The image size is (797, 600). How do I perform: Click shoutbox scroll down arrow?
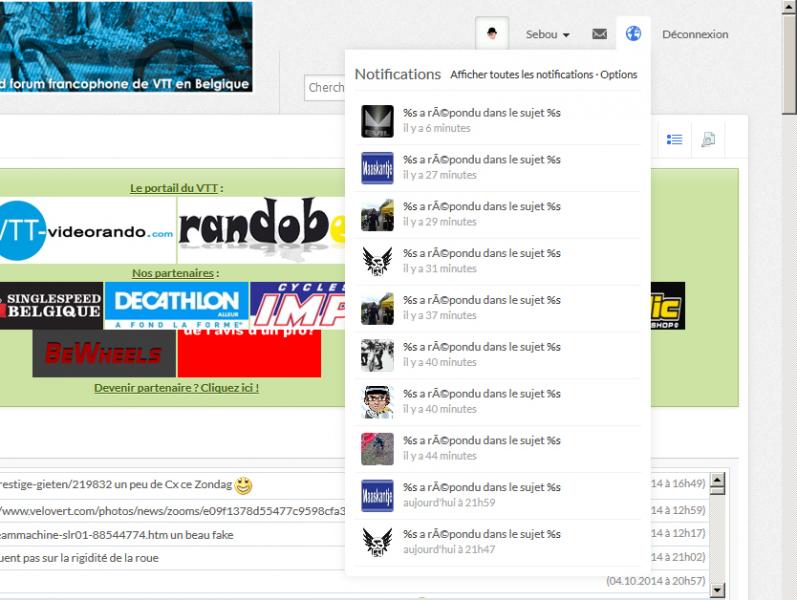(717, 590)
